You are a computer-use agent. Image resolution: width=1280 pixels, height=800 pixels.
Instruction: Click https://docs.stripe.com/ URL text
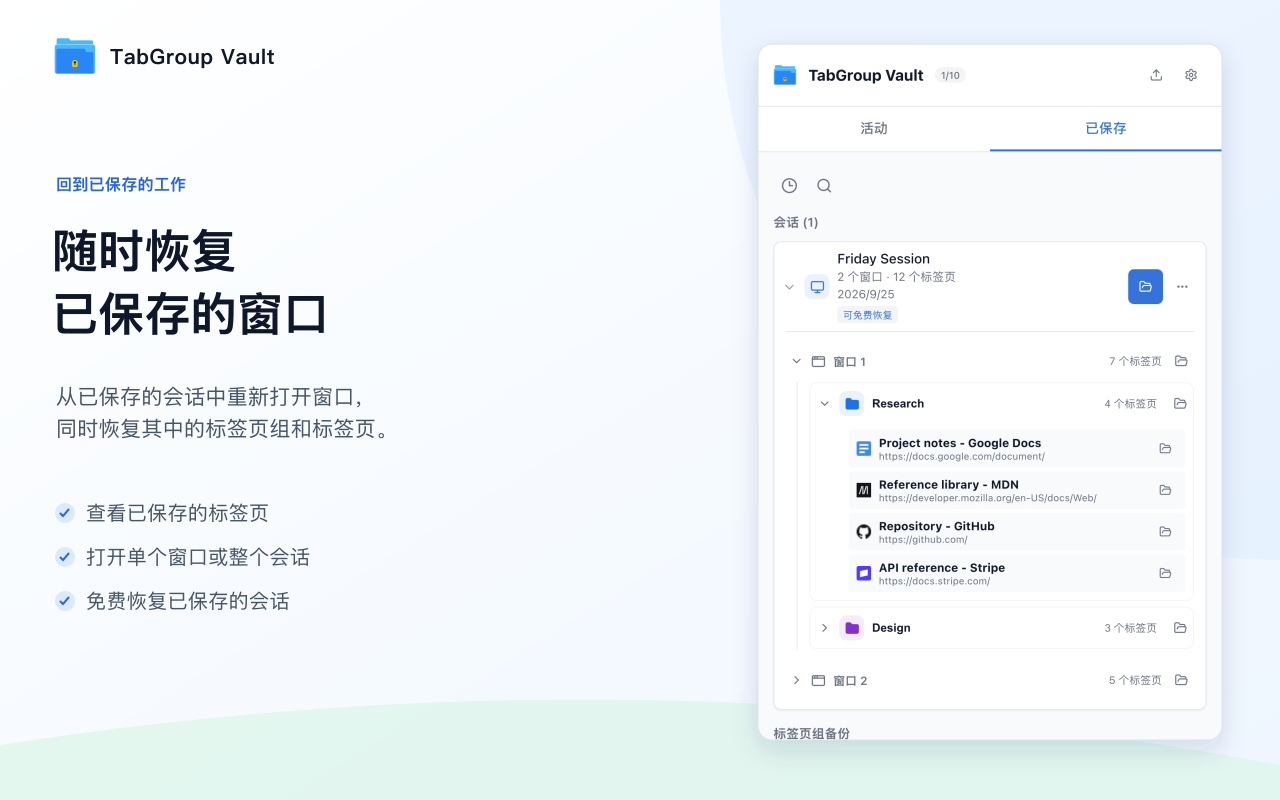click(934, 581)
